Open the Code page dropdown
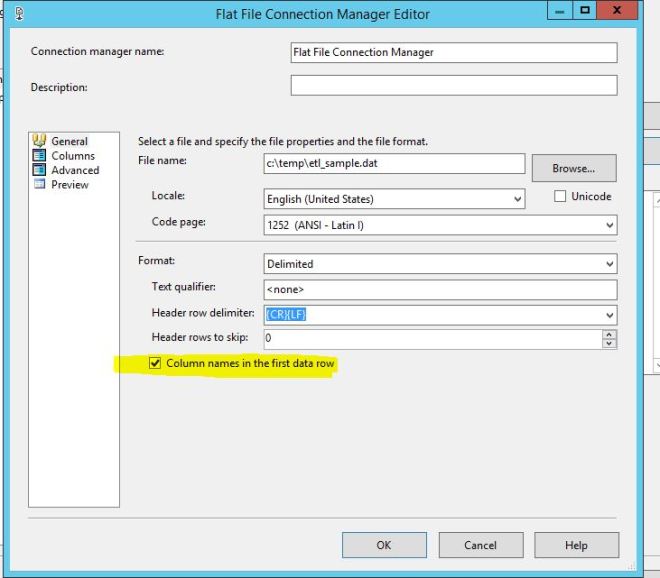Image resolution: width=660 pixels, height=578 pixels. coord(609,226)
